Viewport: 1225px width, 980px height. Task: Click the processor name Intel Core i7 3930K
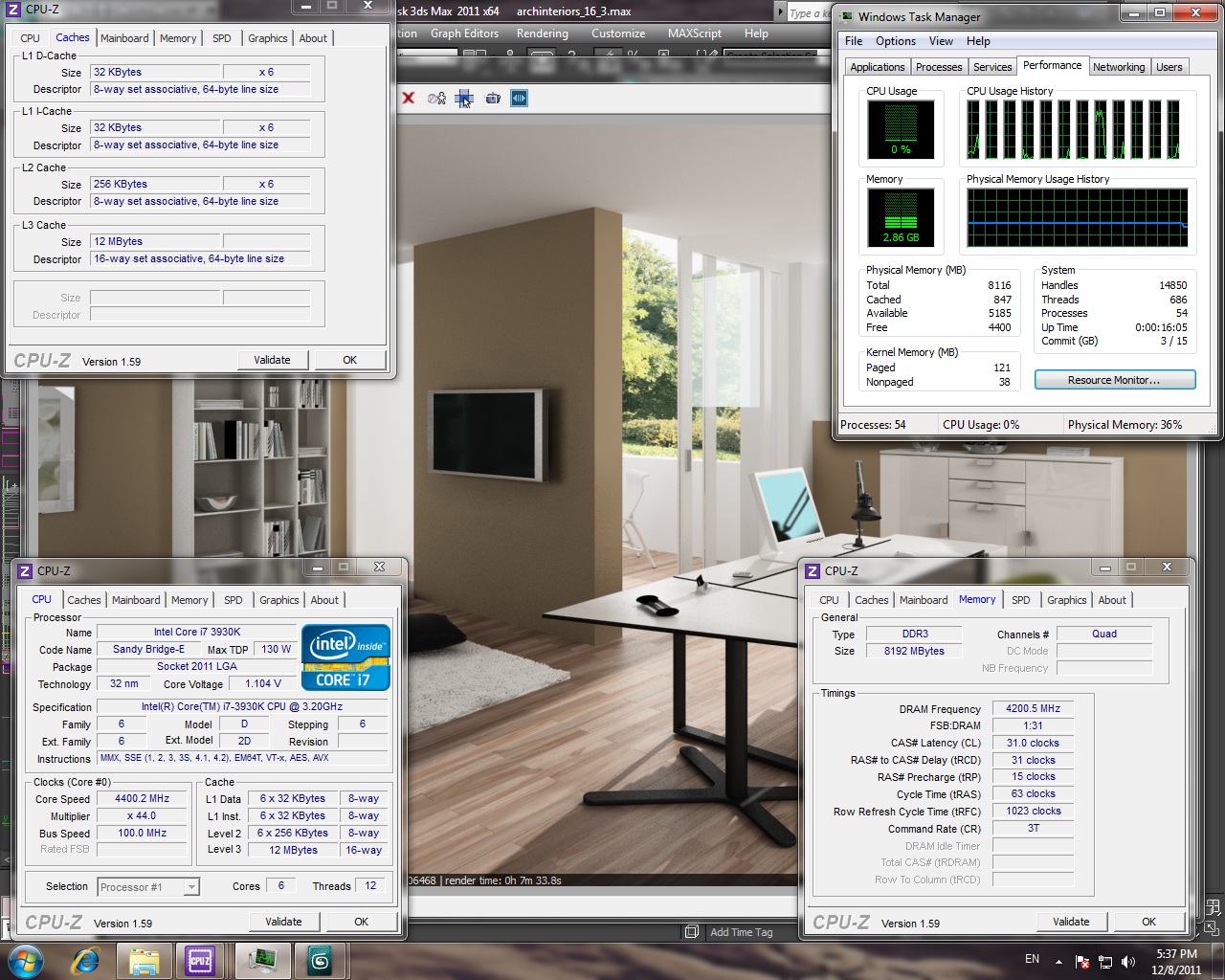point(197,632)
